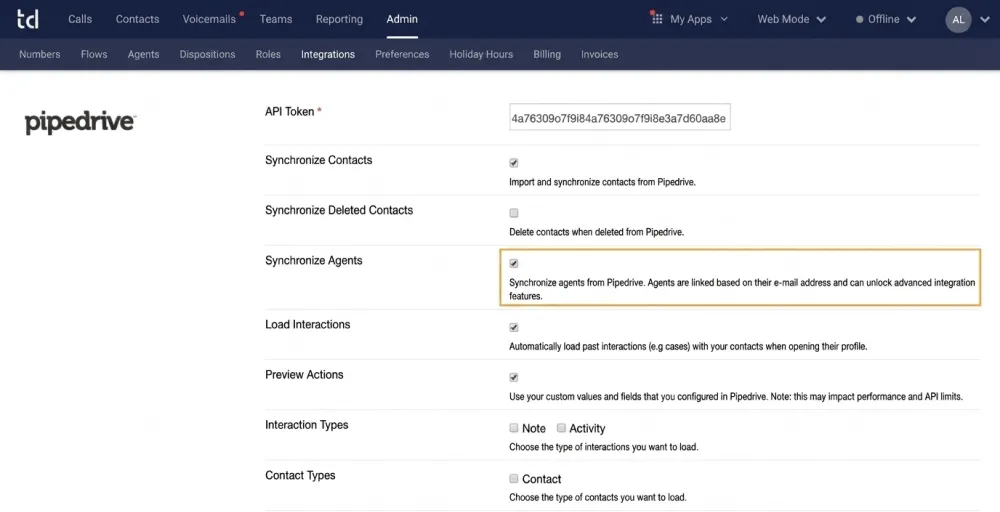Go to Contacts in top navigation
This screenshot has height=512, width=1000.
click(x=138, y=20)
